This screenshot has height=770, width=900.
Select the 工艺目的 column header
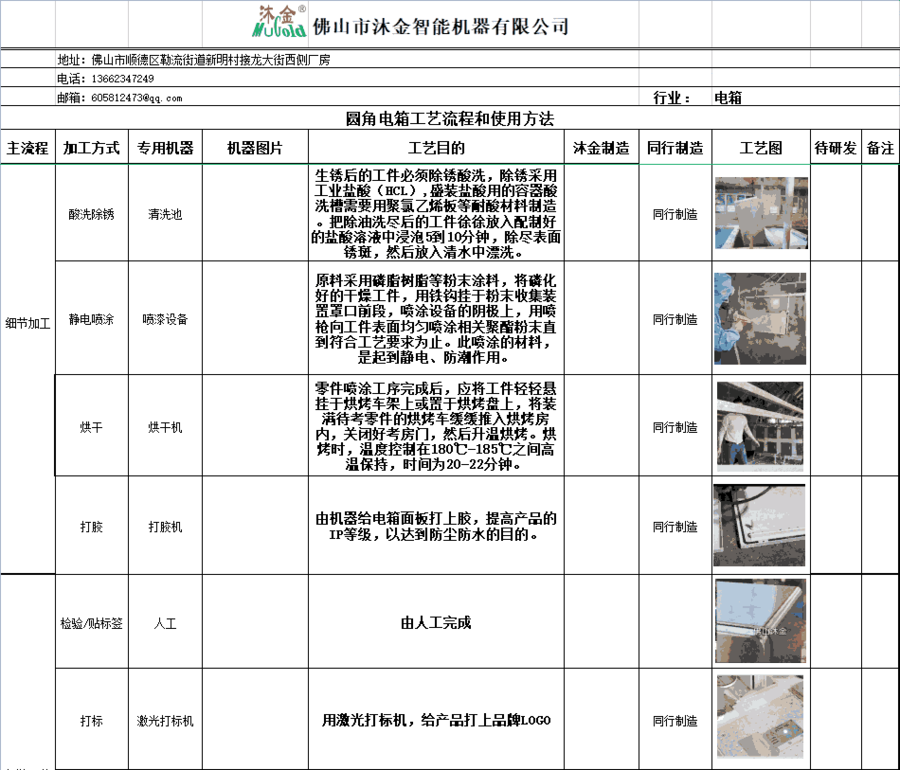tap(437, 148)
